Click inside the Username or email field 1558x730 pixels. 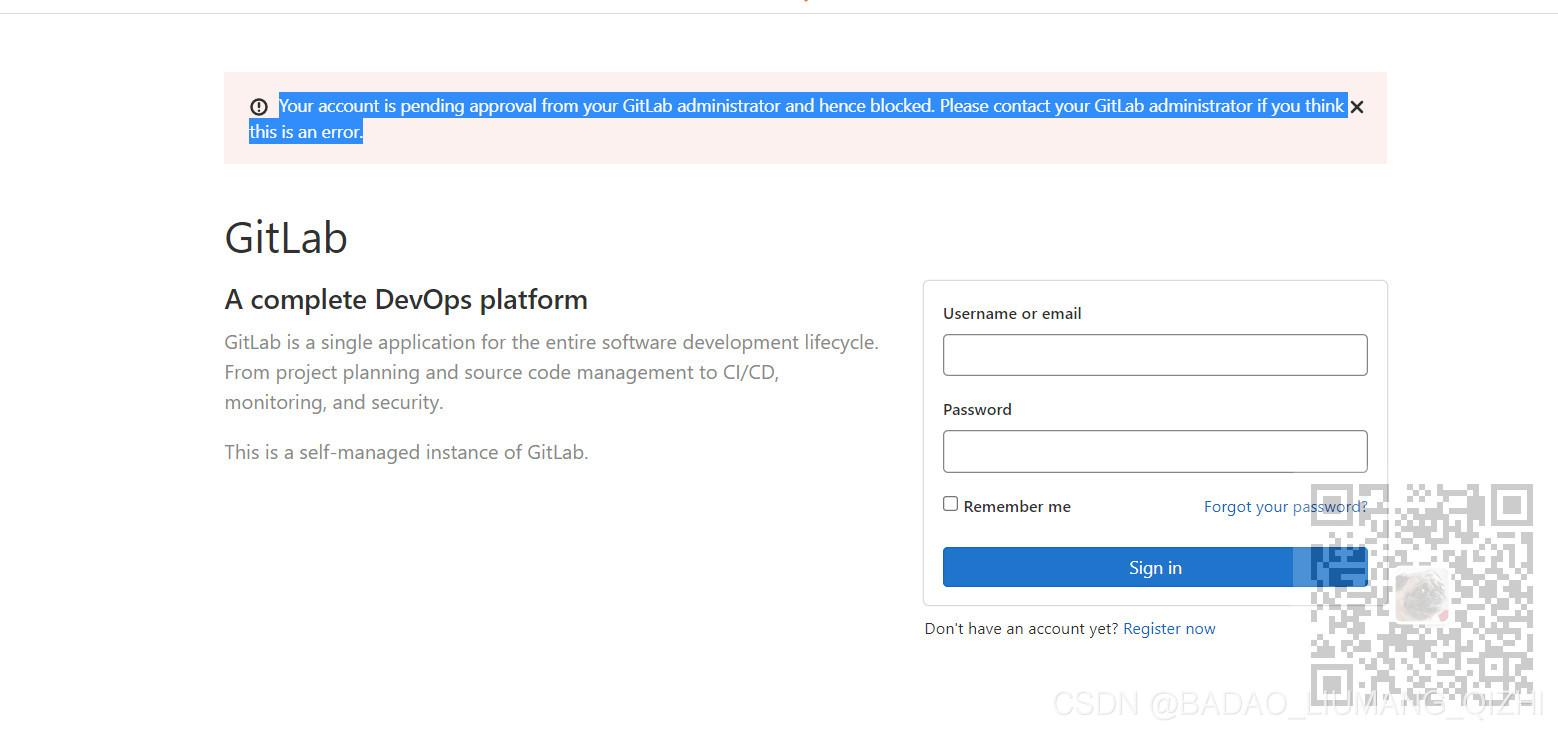1154,355
